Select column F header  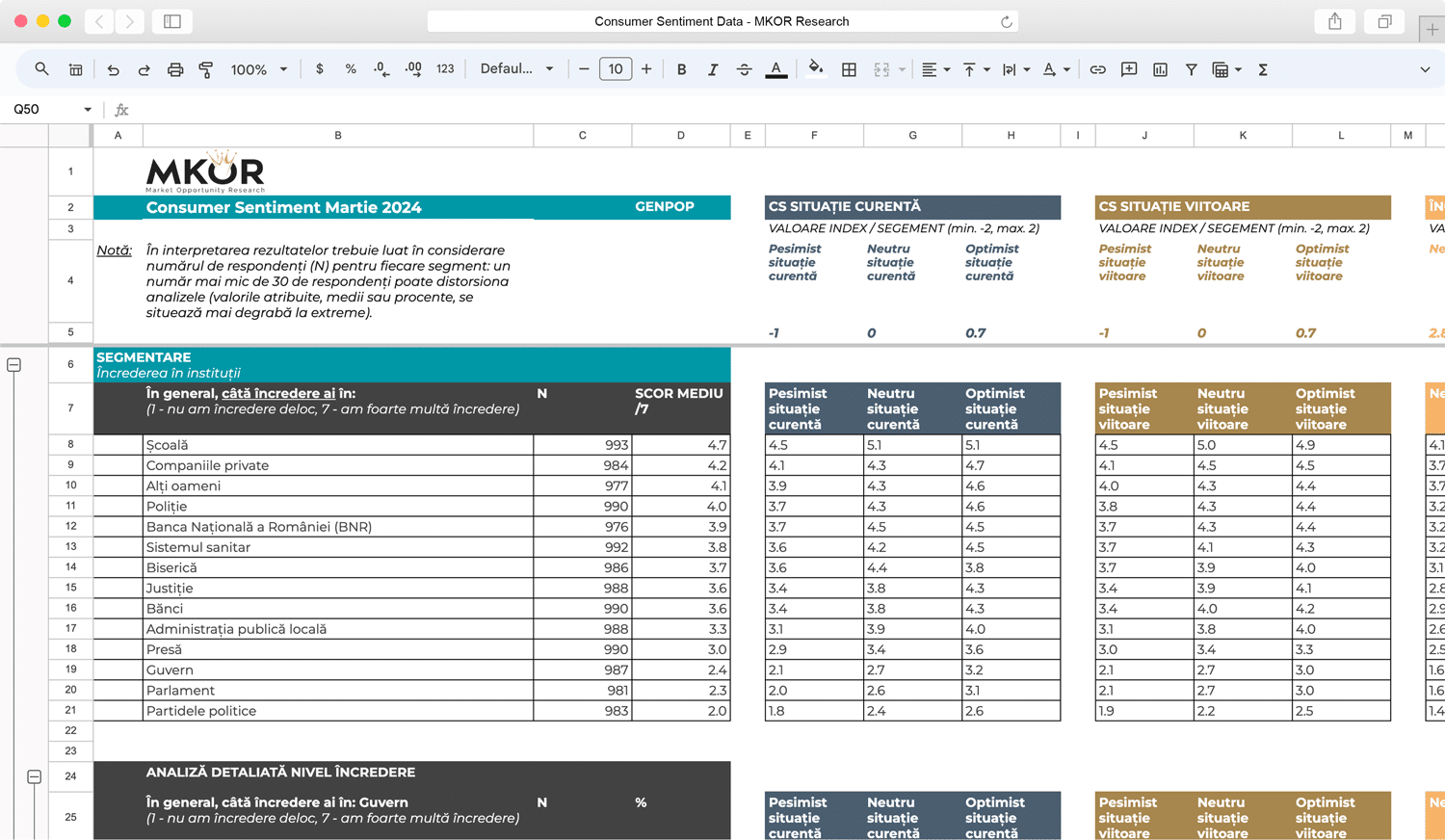[814, 136]
